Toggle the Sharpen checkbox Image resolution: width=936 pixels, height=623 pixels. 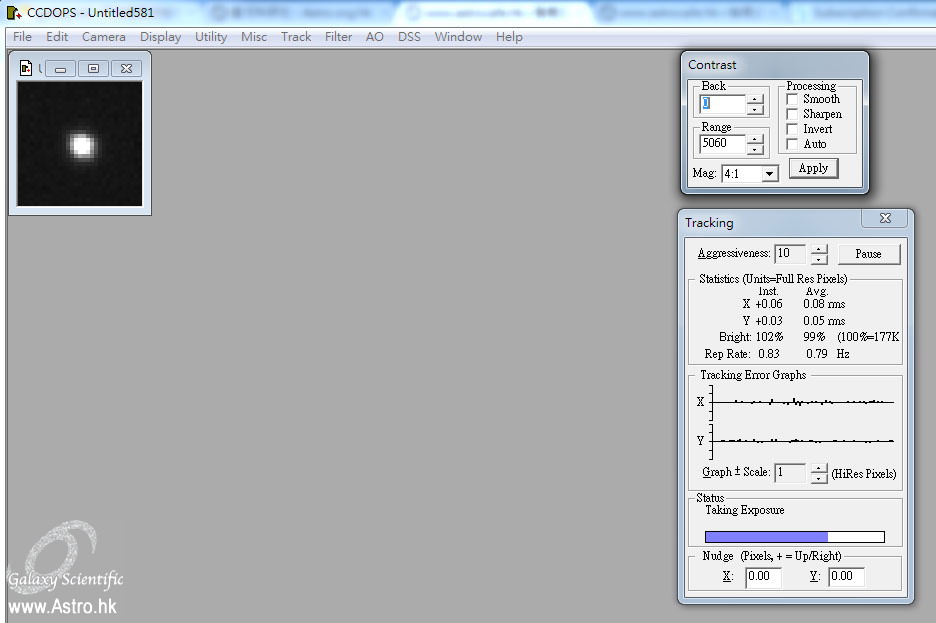[792, 115]
